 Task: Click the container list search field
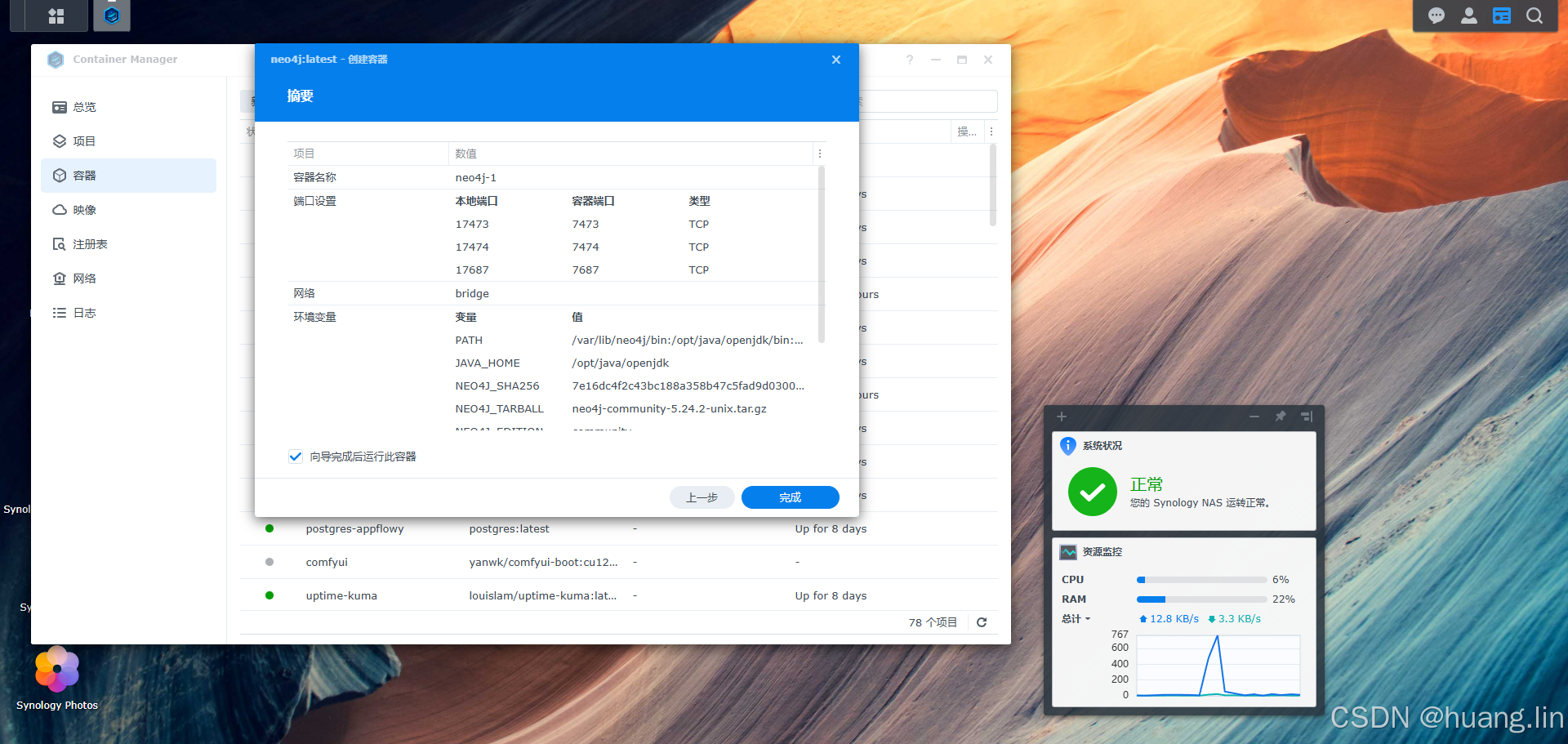click(x=929, y=101)
